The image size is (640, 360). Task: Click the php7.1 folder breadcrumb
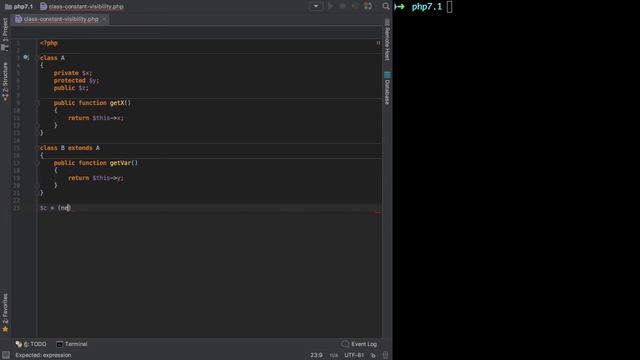[x=19, y=7]
